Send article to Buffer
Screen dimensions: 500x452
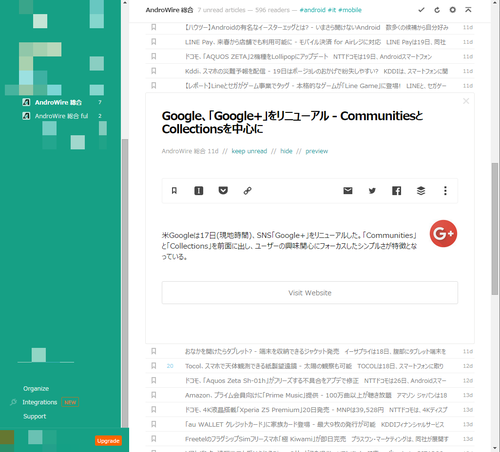pos(421,191)
